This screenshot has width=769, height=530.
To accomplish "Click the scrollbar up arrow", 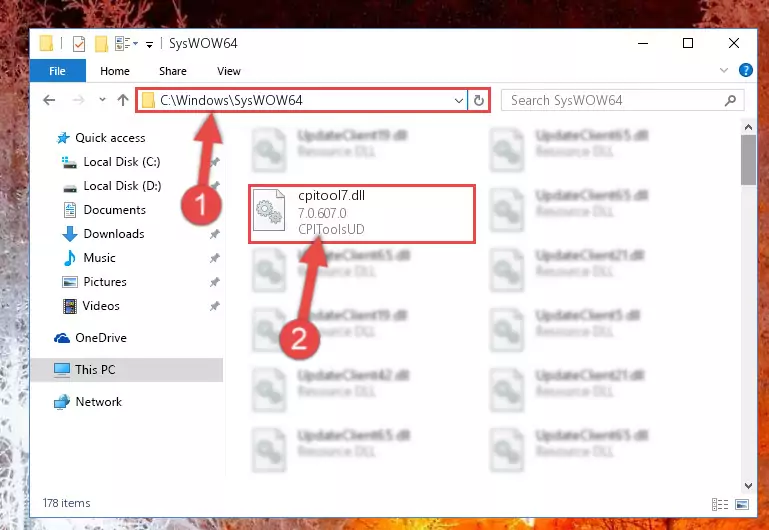I will pos(748,127).
